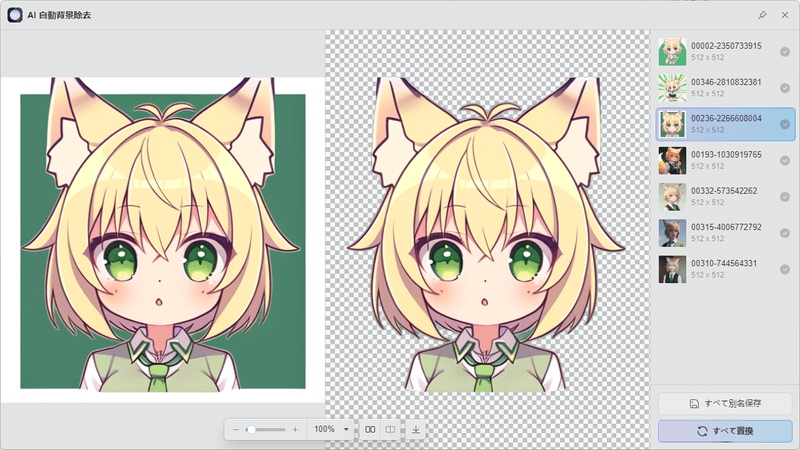This screenshot has height=450, width=800.
Task: Open the 100% zoom level dropdown
Action: coord(346,429)
